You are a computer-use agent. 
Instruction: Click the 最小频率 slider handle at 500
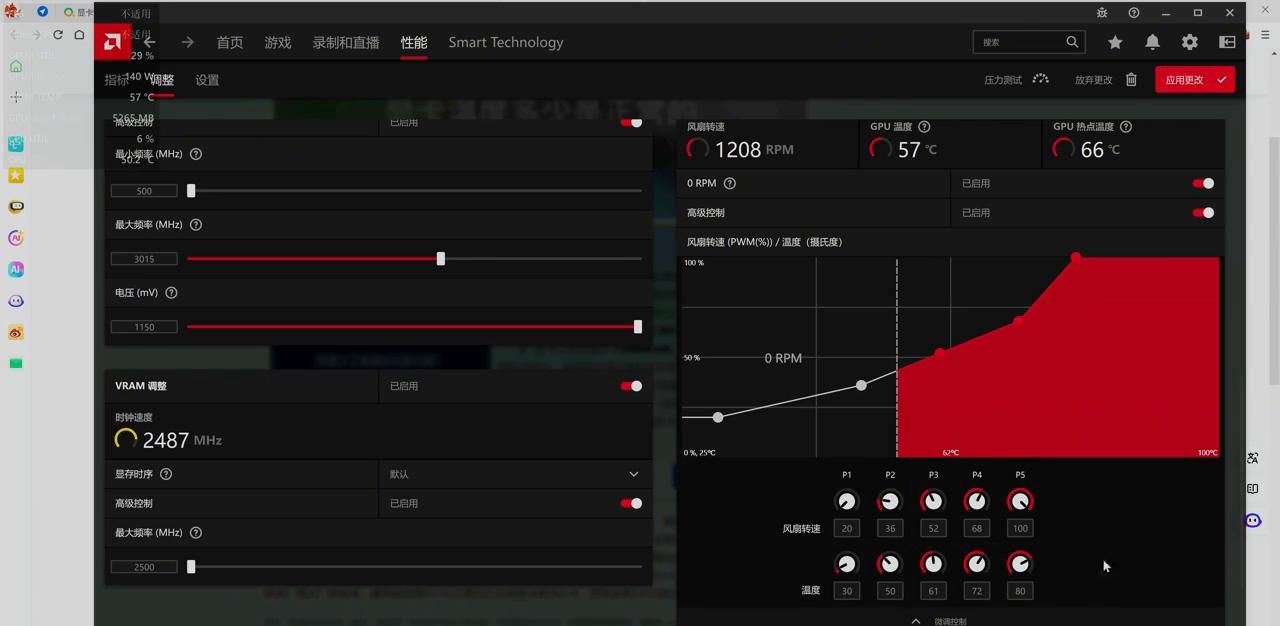(191, 190)
